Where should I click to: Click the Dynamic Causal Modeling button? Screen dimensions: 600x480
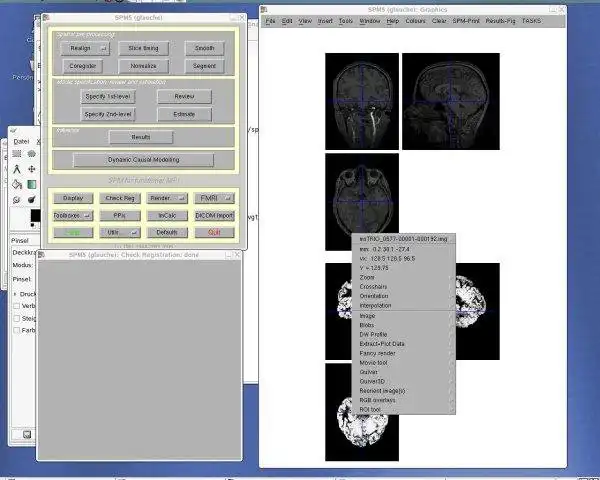pos(143,160)
